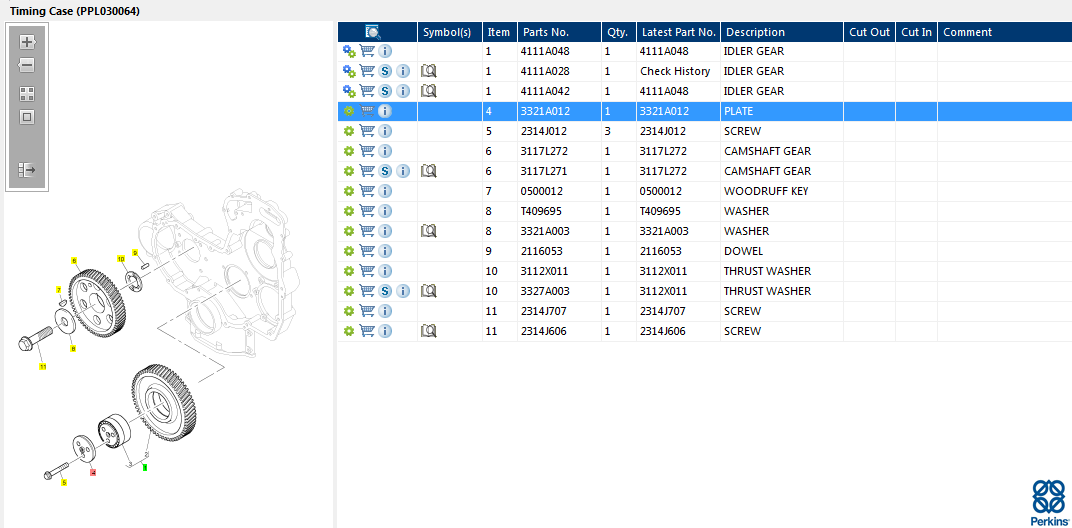This screenshot has width=1072, height=528.
Task: Click the gear icon beside CAMSHAFT GEAR 3117L272
Action: pyautogui.click(x=349, y=151)
